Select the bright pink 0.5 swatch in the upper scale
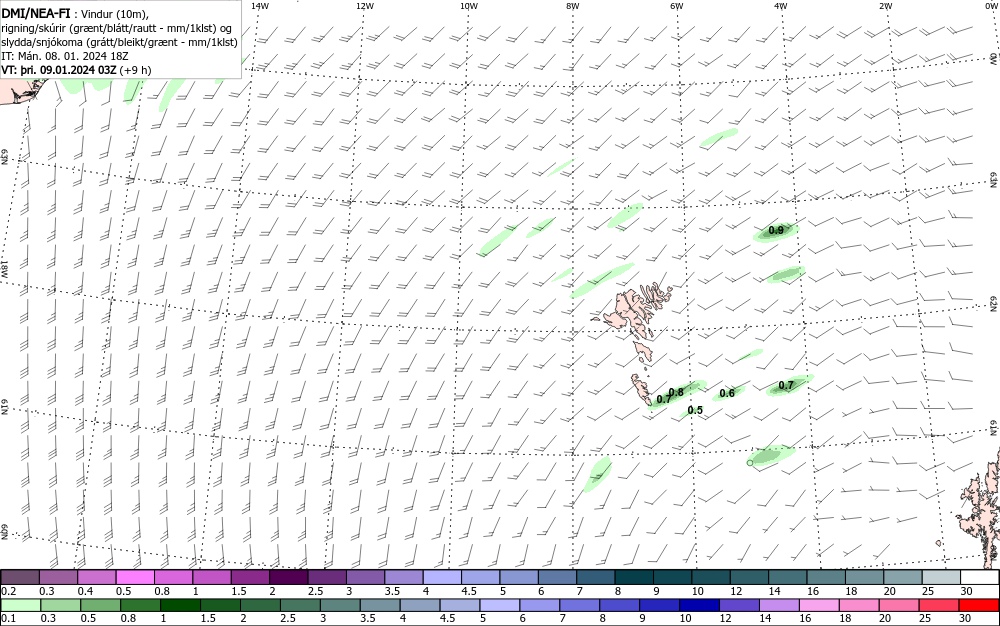 tap(135, 578)
